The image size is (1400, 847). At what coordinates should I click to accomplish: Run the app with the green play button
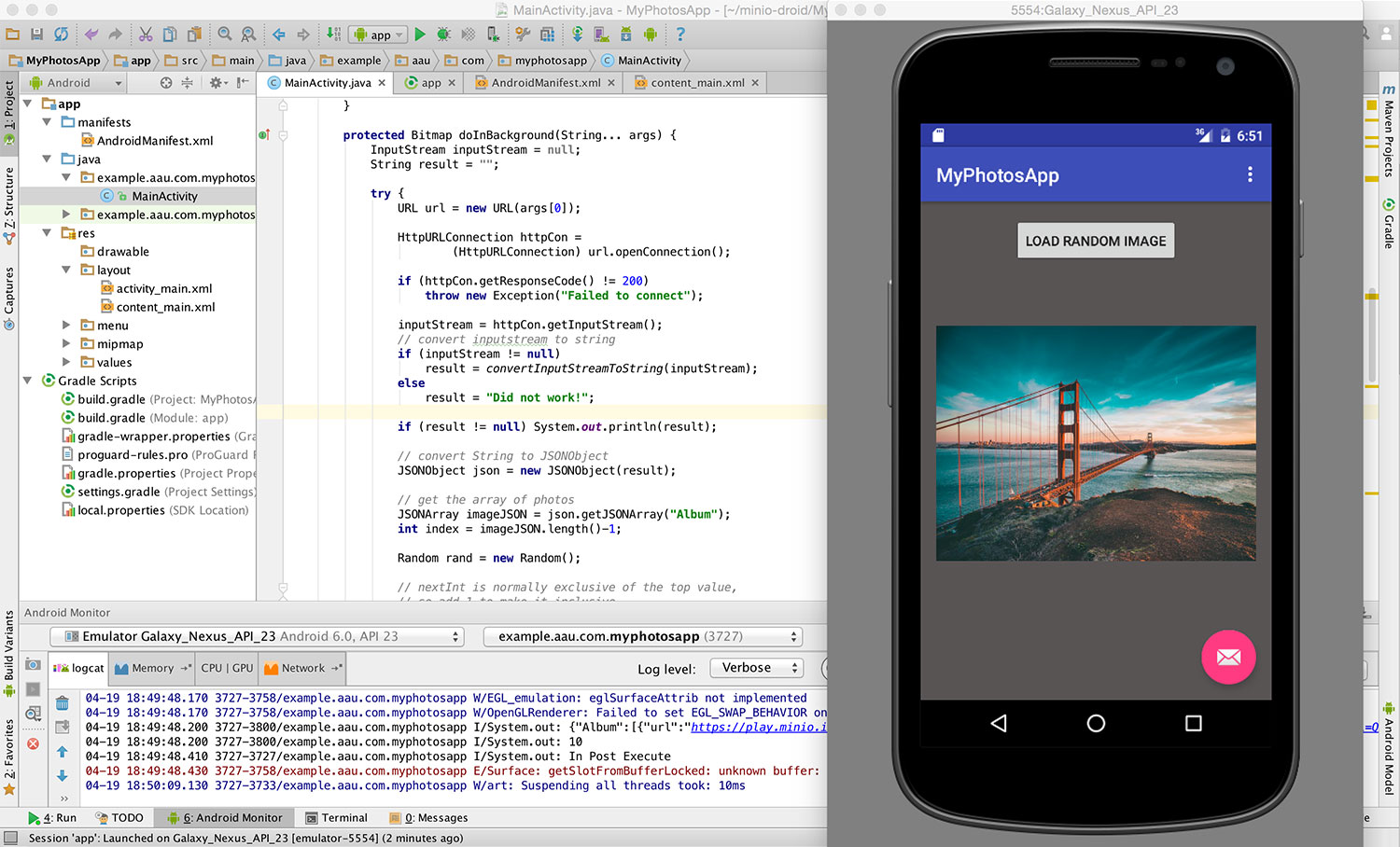point(420,35)
